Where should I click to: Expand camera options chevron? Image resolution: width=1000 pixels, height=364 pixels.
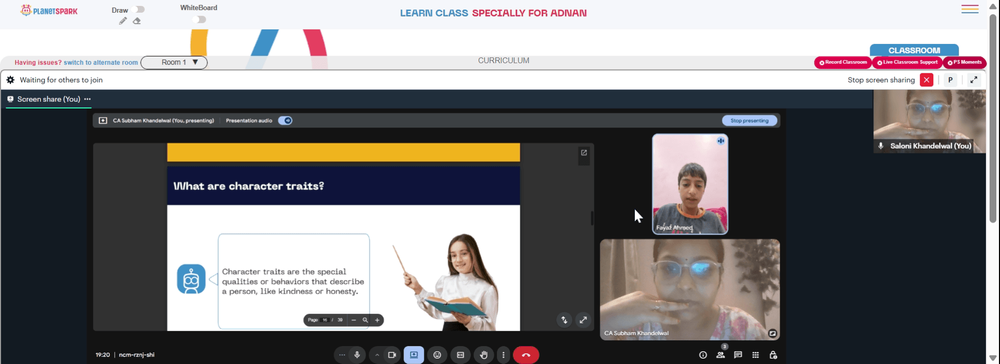pos(377,355)
